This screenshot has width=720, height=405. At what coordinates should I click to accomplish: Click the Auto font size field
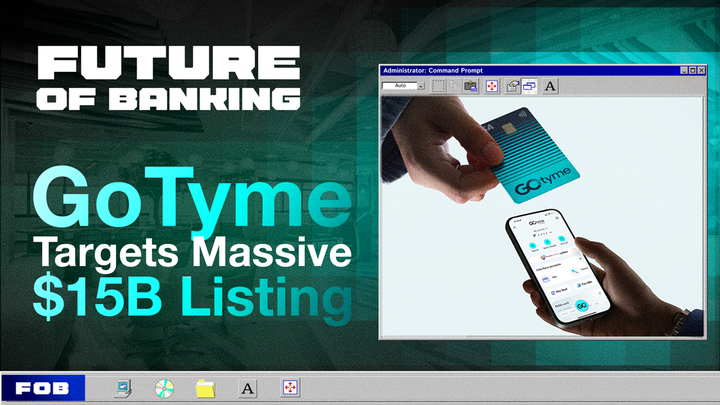tap(399, 86)
